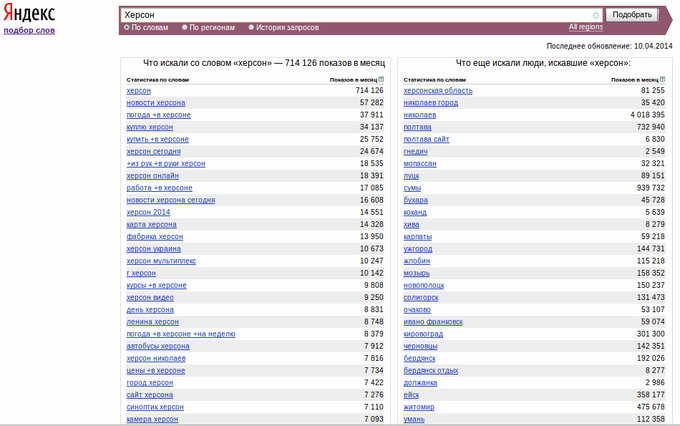Open the 'курсы +в херсоне' link
Image resolution: width=680 pixels, height=426 pixels.
pyautogui.click(x=157, y=285)
